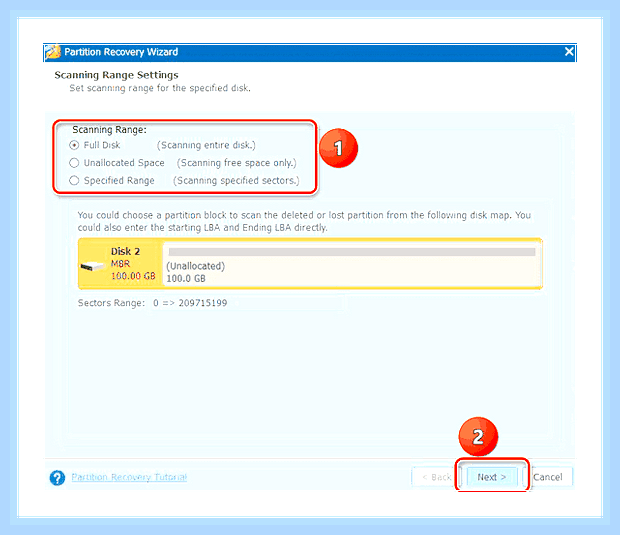Click the Disk 2 drive icon
620x535 pixels.
click(x=92, y=267)
